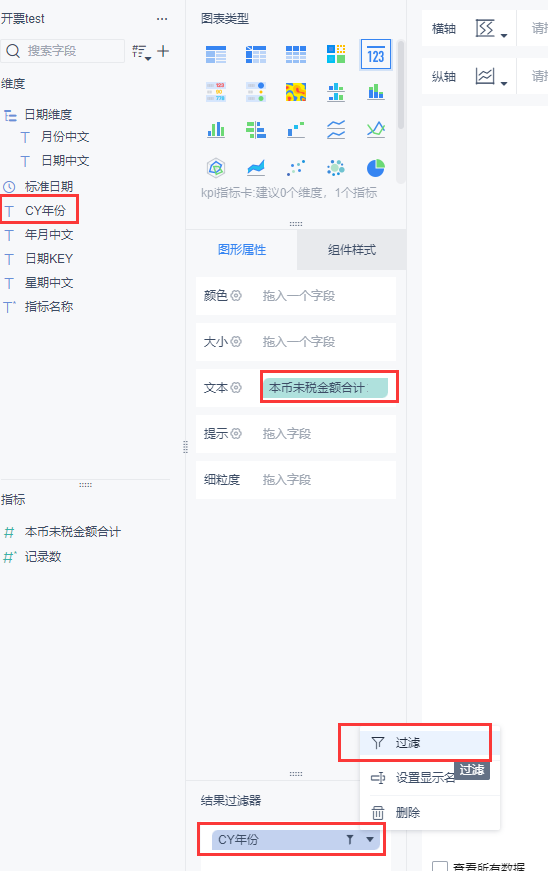Image resolution: width=548 pixels, height=871 pixels.
Task: Select the 指标名称 dimension field
Action: 49,306
